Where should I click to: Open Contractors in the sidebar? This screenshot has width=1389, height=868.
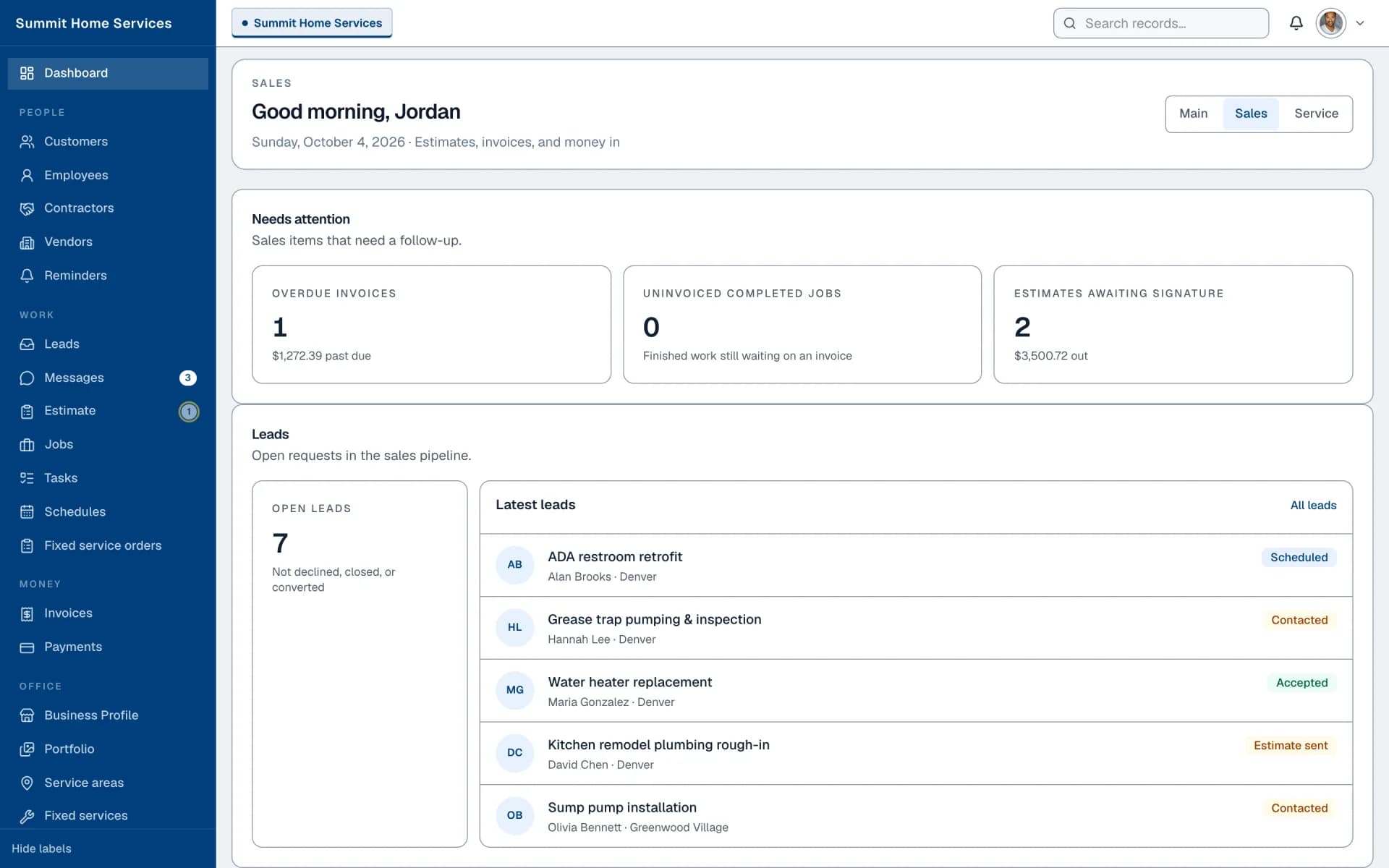[108, 208]
